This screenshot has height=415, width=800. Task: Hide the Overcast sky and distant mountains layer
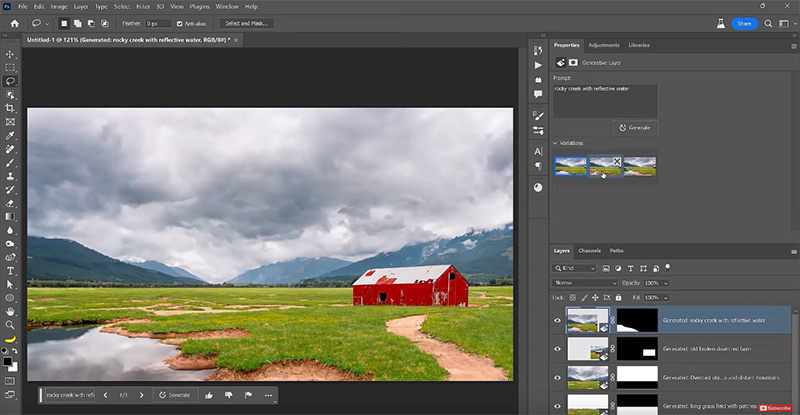point(557,378)
